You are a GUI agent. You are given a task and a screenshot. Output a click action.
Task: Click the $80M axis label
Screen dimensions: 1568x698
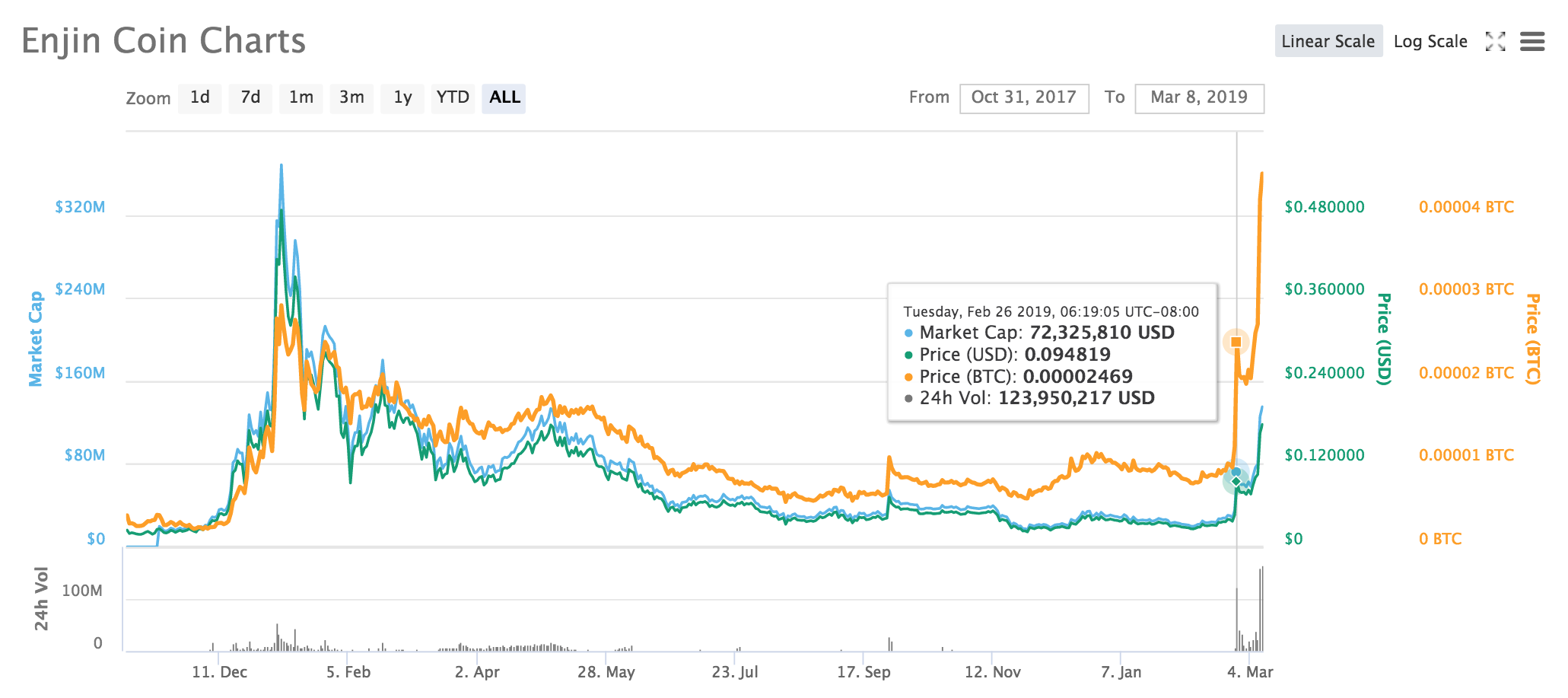(x=84, y=455)
